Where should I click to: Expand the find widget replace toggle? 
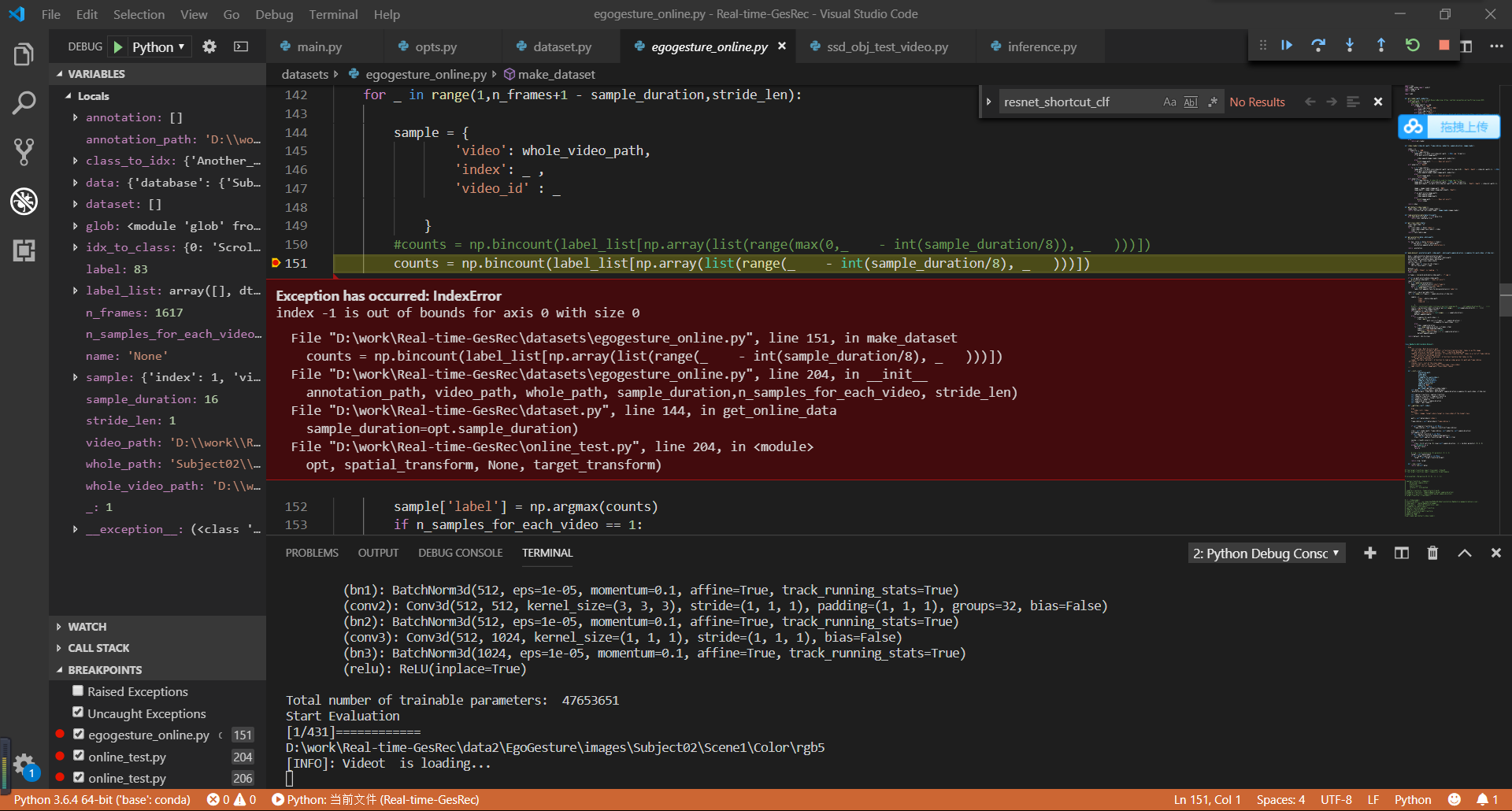pyautogui.click(x=988, y=102)
